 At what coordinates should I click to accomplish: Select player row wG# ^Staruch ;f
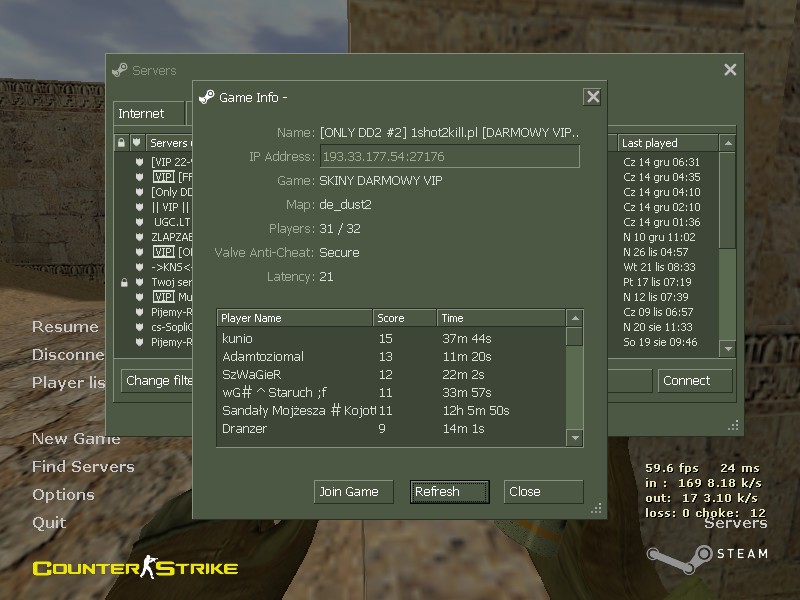point(391,392)
